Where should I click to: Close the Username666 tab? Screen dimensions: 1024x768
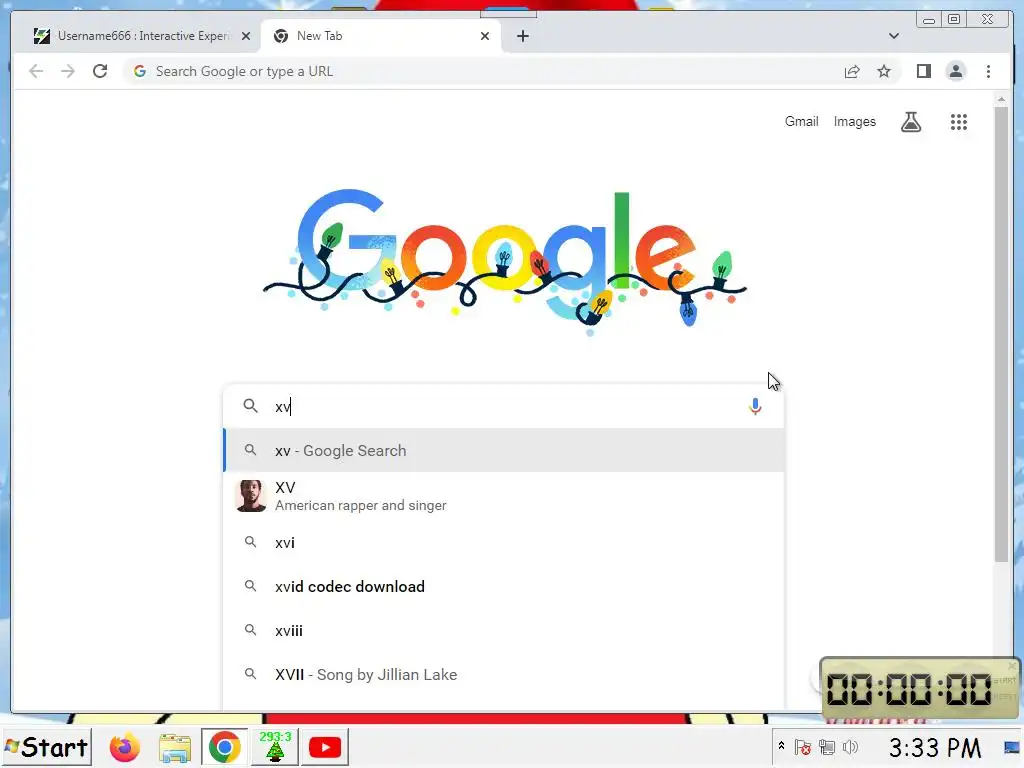246,36
